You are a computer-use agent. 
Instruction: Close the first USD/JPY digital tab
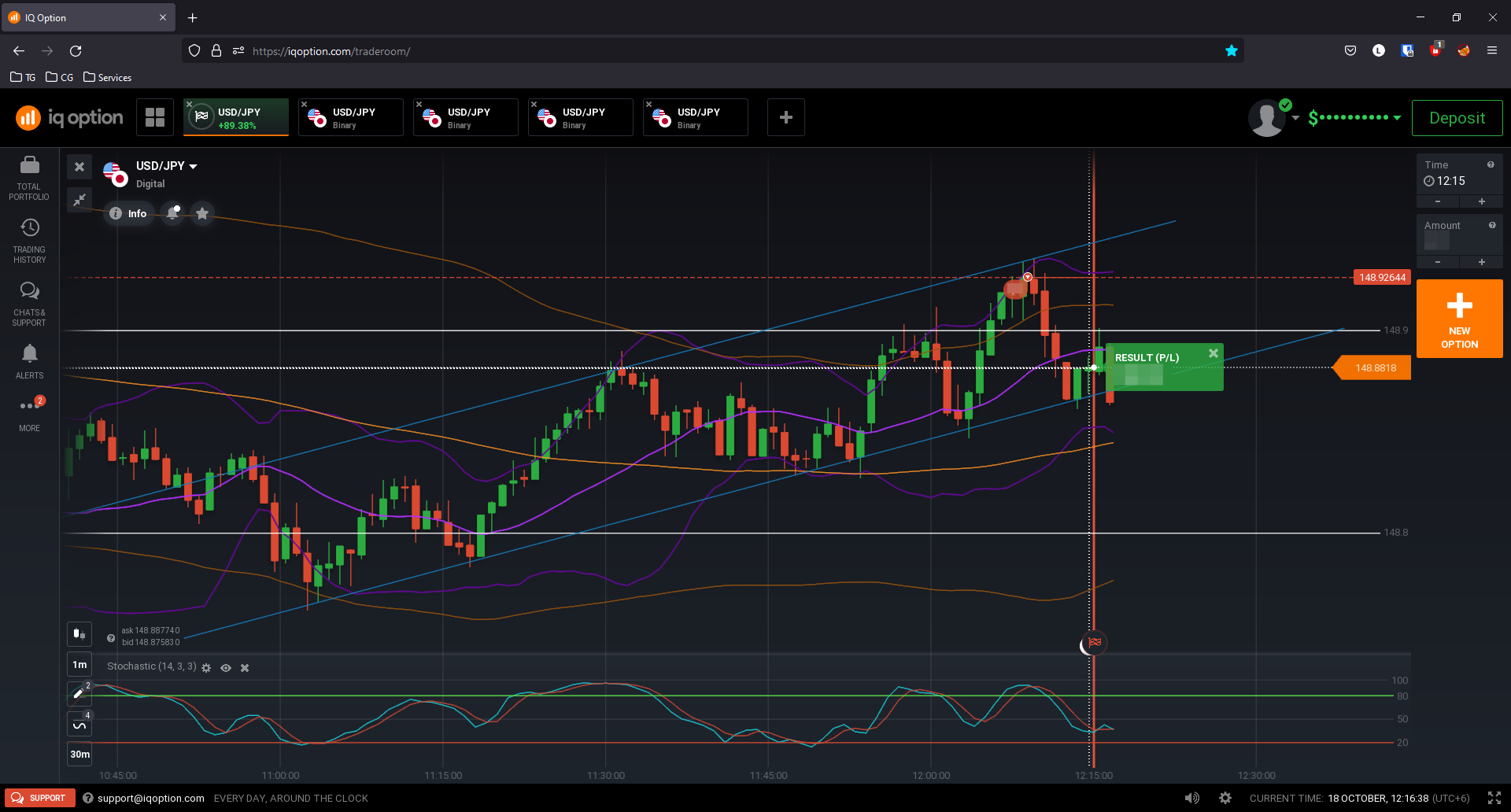[x=190, y=104]
